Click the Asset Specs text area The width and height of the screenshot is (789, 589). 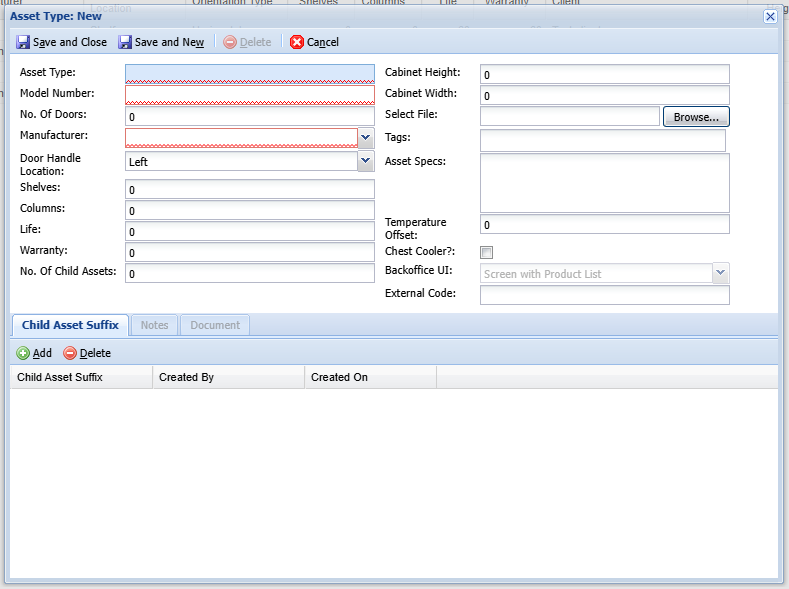coord(604,183)
